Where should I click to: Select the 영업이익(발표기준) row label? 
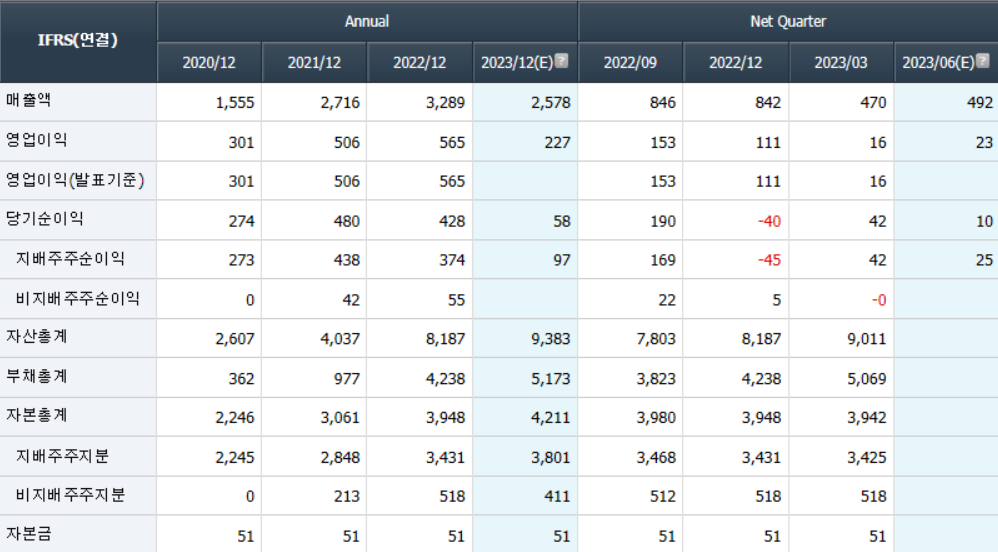coord(75,180)
